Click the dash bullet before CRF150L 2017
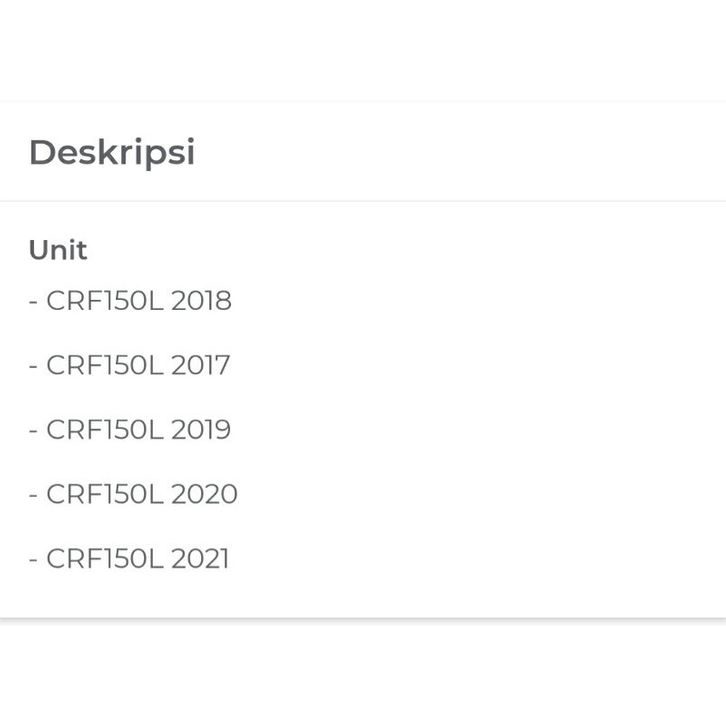 point(33,366)
